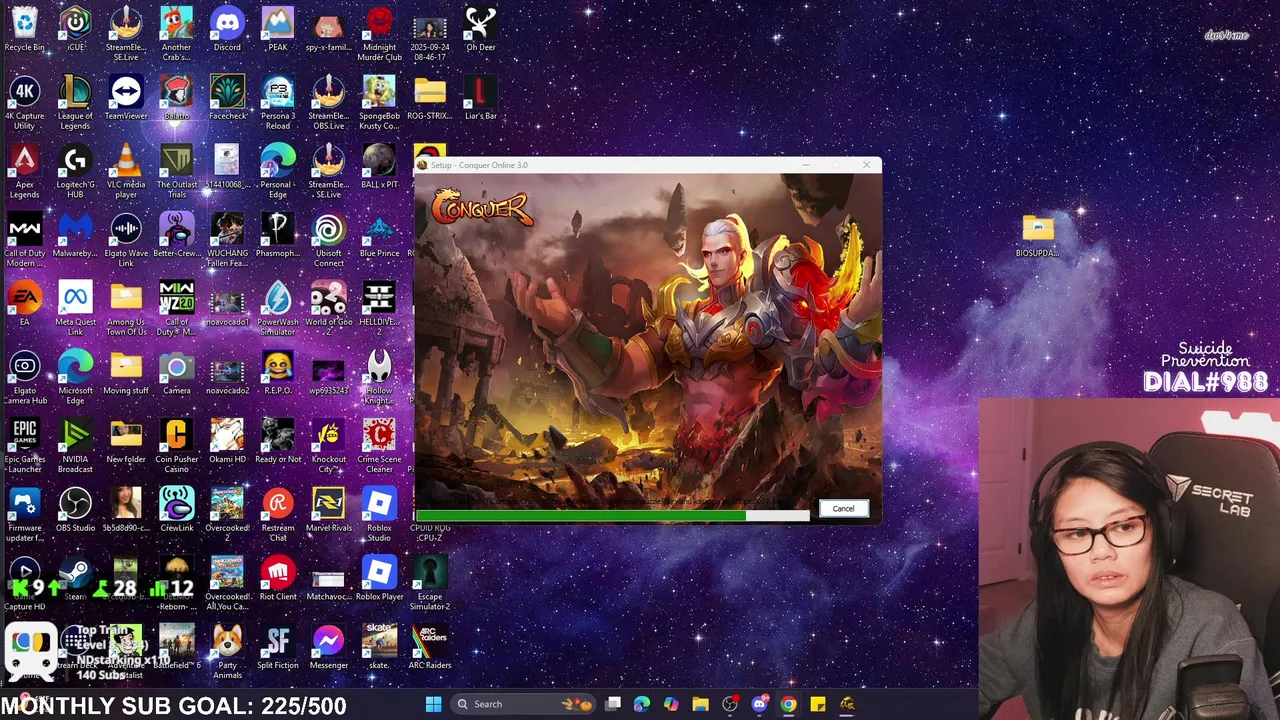Select the R.E.P.O. game icon

click(x=278, y=372)
